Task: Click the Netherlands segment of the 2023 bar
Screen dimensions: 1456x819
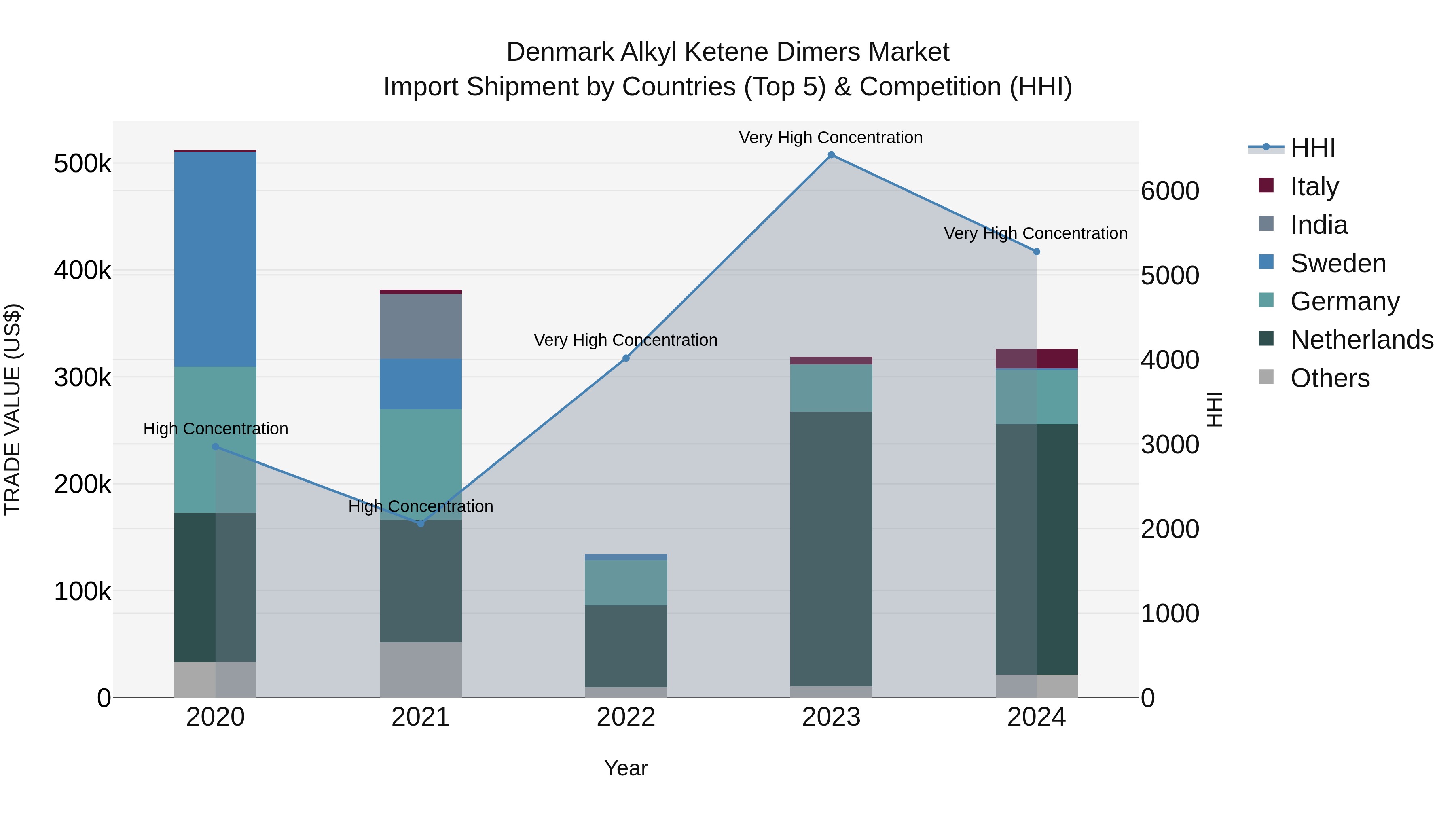Action: coord(831,549)
